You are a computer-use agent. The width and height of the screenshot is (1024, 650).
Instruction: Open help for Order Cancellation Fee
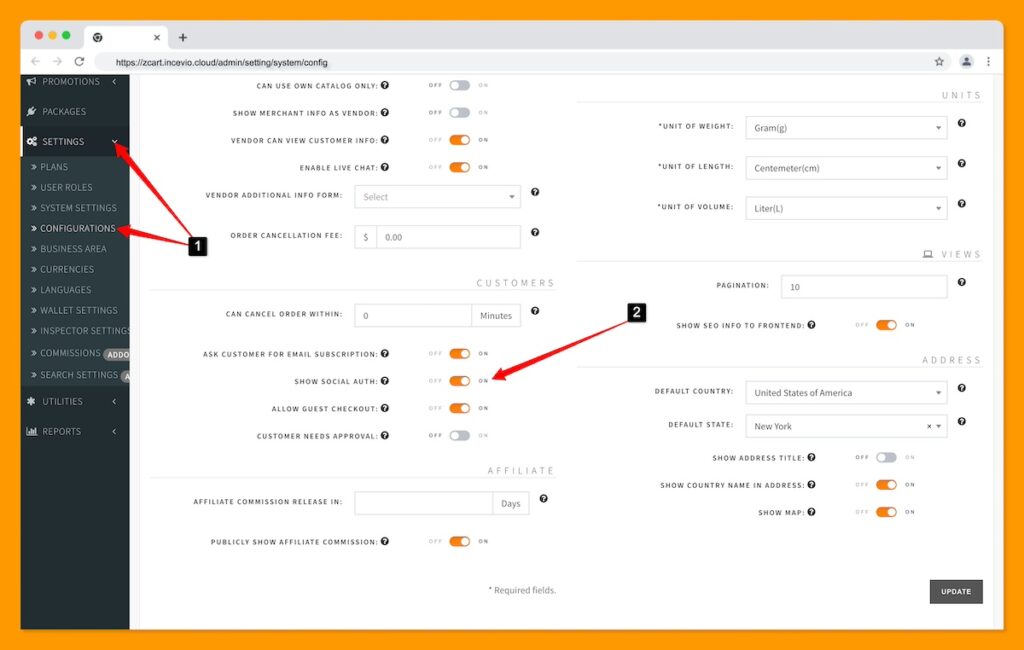click(x=535, y=231)
